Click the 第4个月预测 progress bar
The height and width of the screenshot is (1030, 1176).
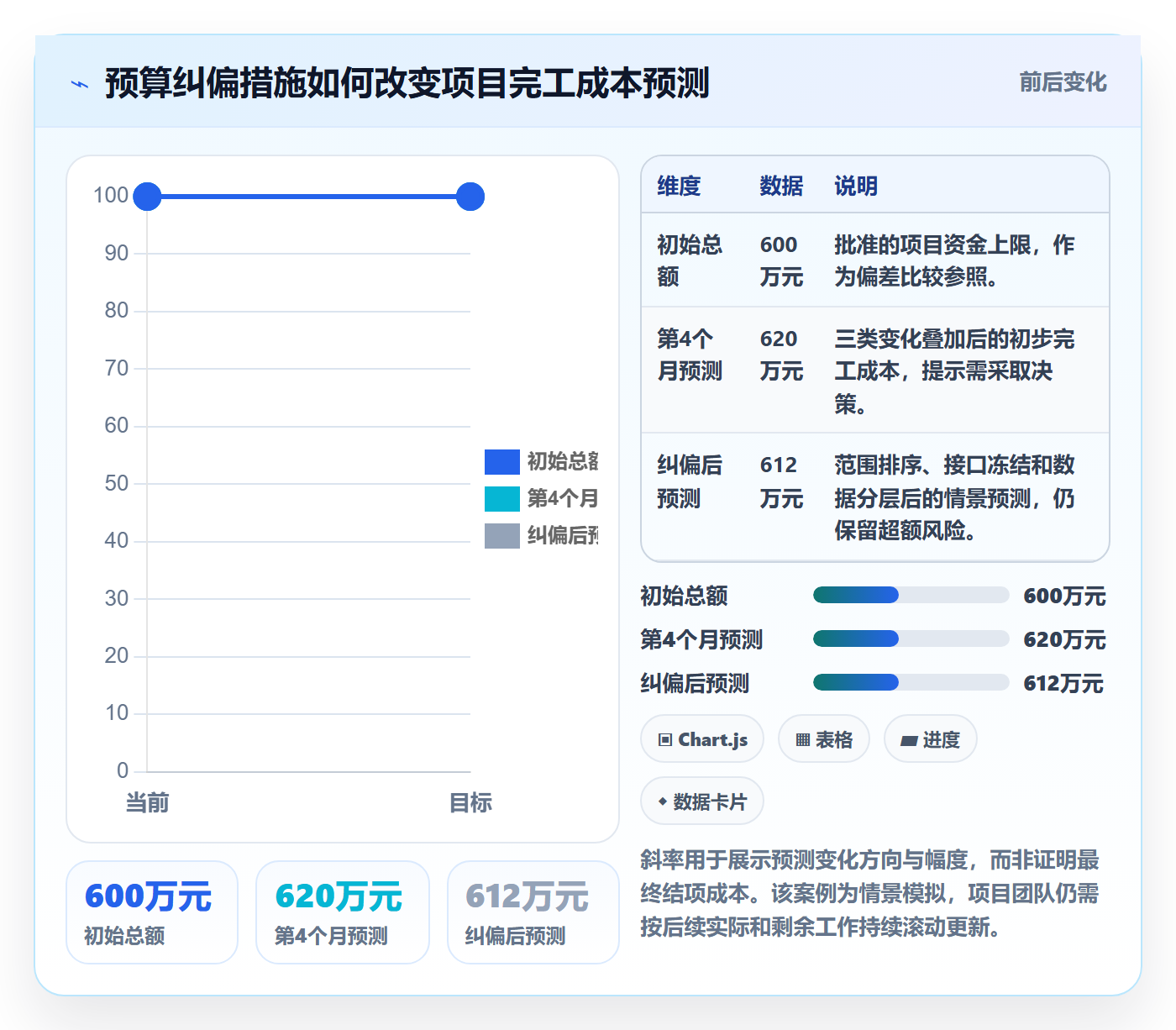pos(911,639)
